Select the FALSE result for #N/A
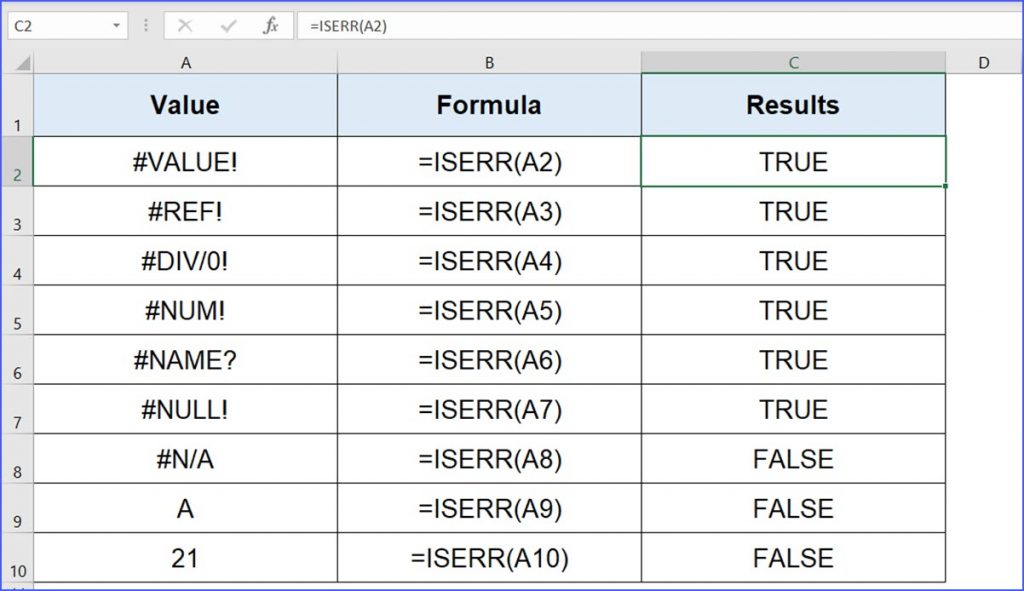 (x=793, y=459)
